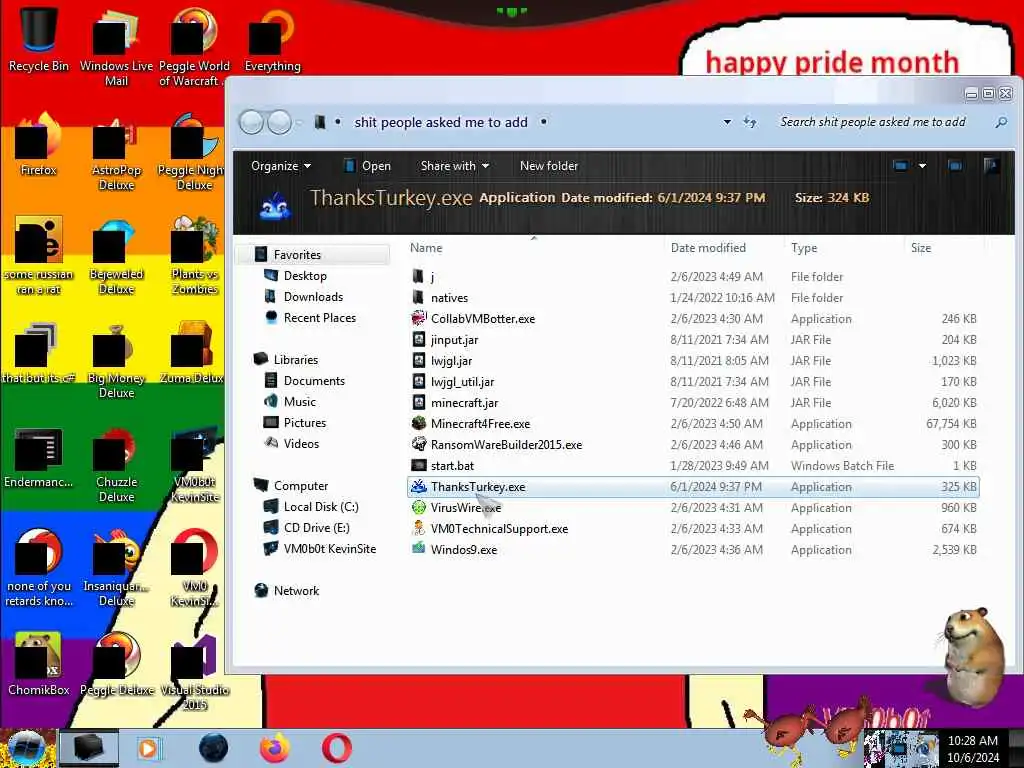Viewport: 1024px width, 768px height.
Task: Open the media player taskbar icon
Action: click(148, 748)
